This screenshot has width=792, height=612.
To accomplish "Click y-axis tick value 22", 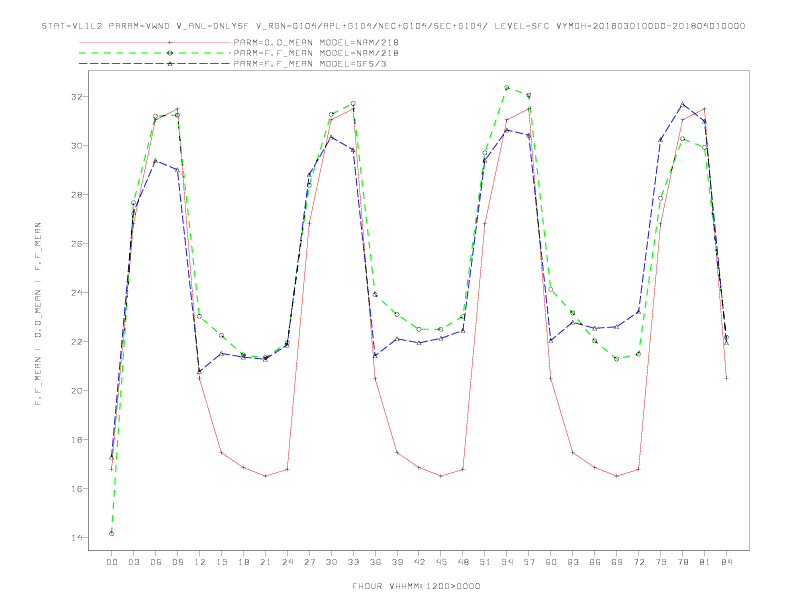I will point(76,341).
